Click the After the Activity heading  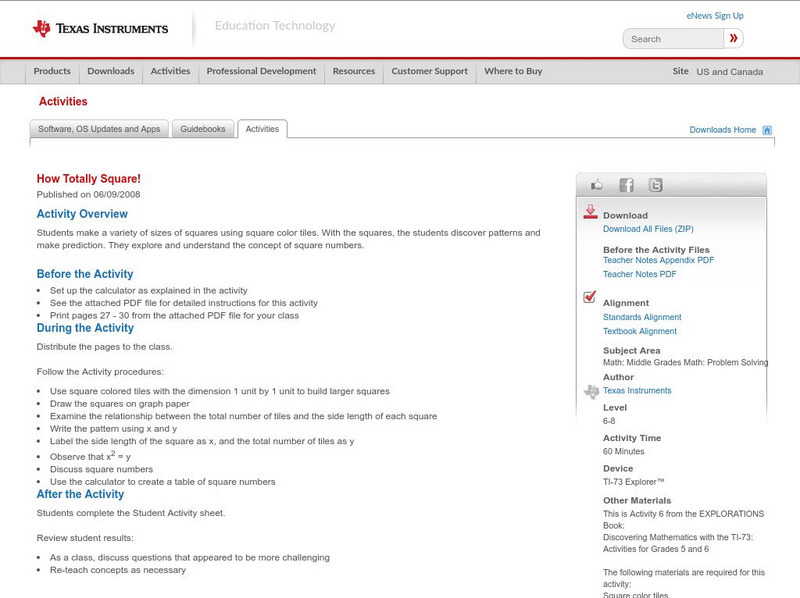click(80, 494)
